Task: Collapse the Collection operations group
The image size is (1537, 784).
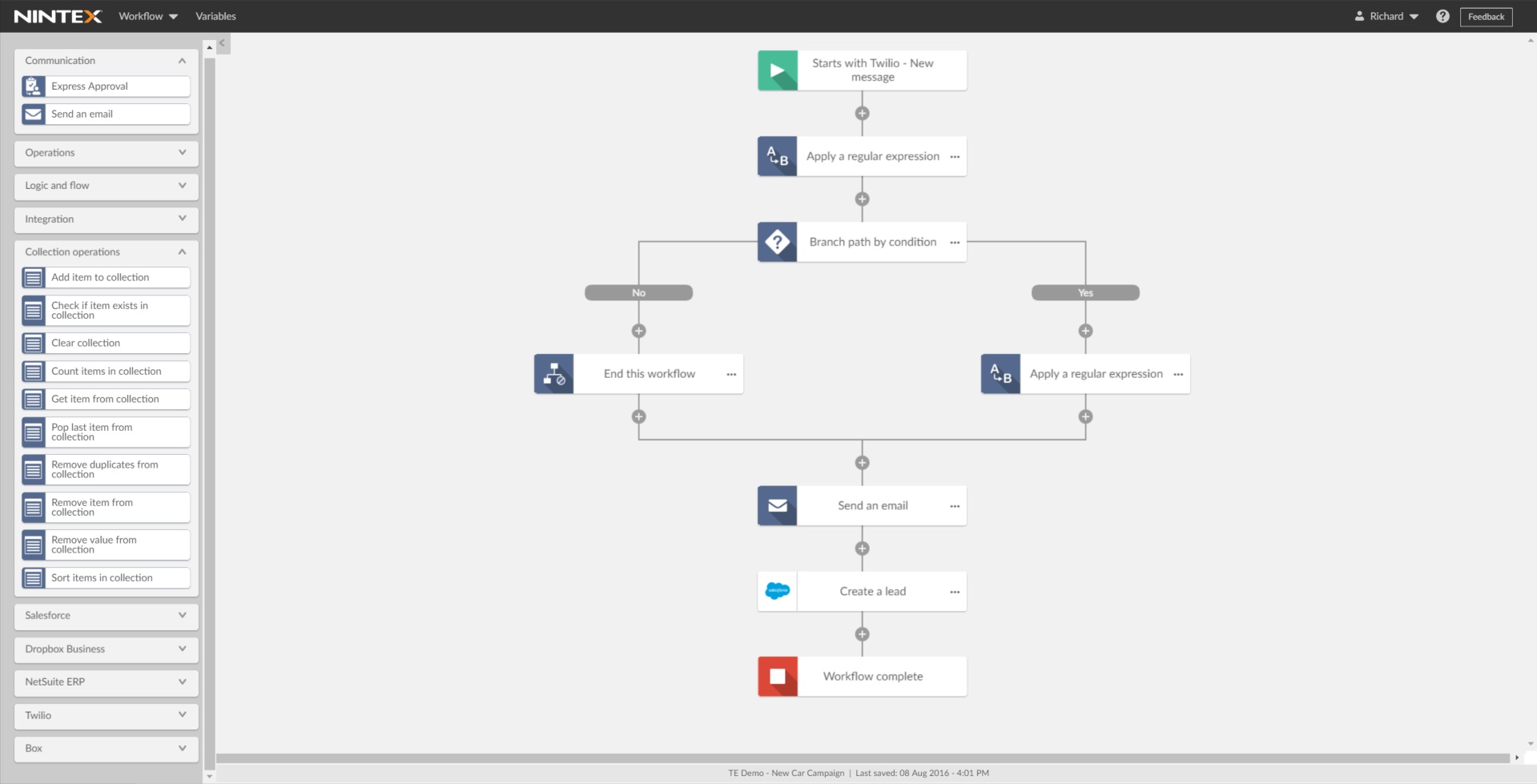Action: click(x=183, y=251)
